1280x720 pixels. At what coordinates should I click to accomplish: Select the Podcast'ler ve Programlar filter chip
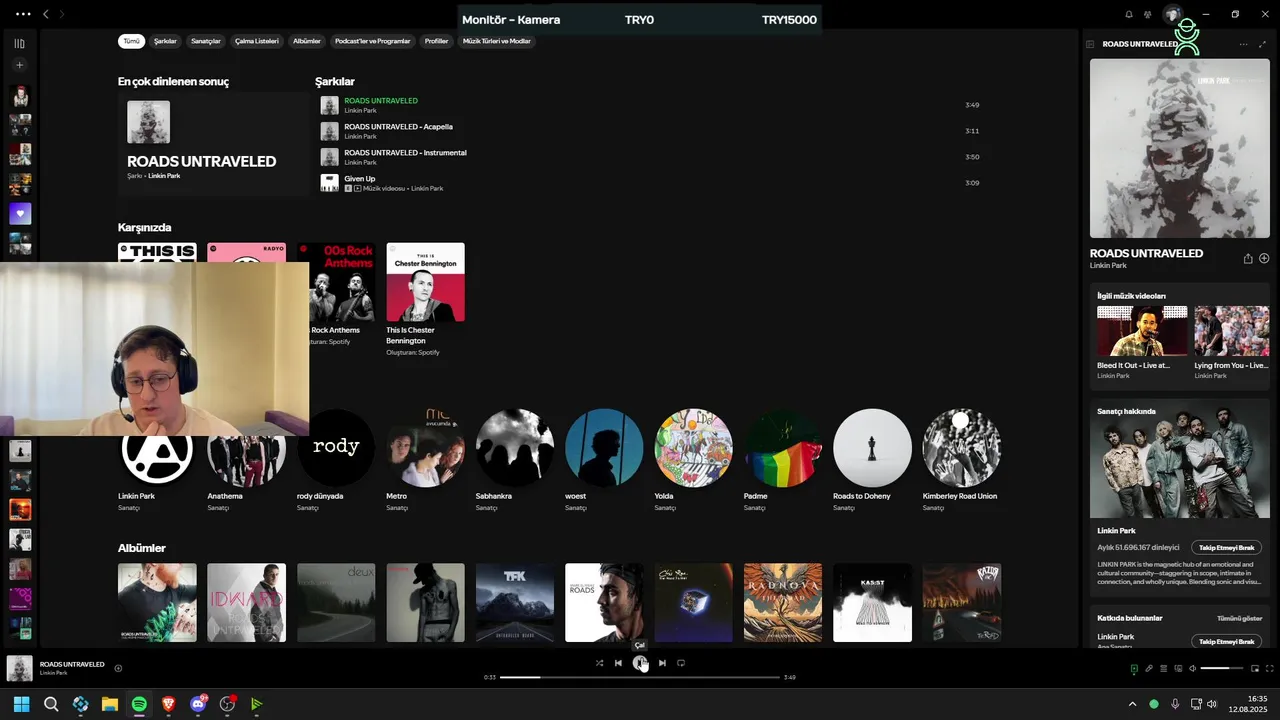pos(373,41)
